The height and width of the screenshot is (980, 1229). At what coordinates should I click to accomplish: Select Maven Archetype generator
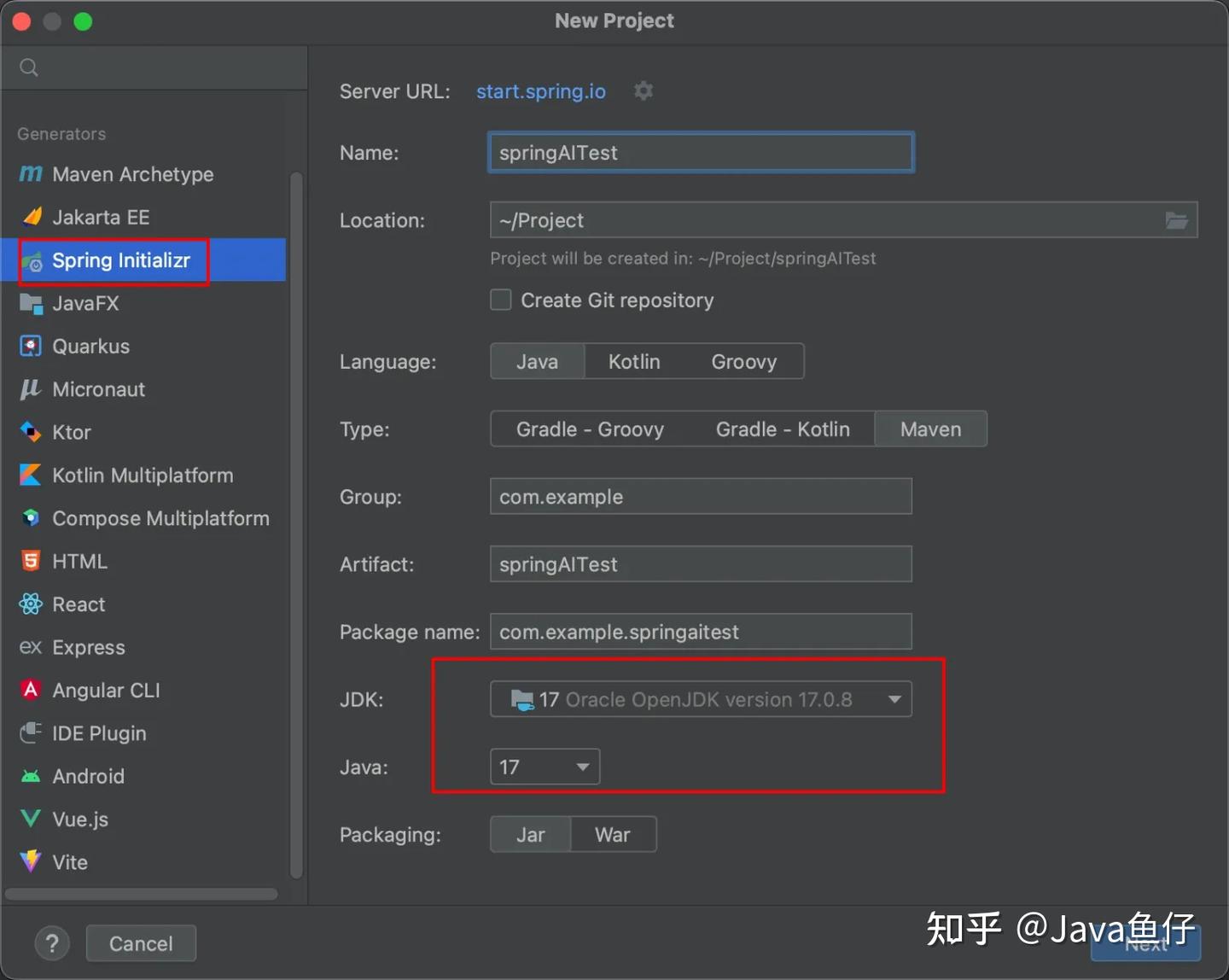[143, 174]
